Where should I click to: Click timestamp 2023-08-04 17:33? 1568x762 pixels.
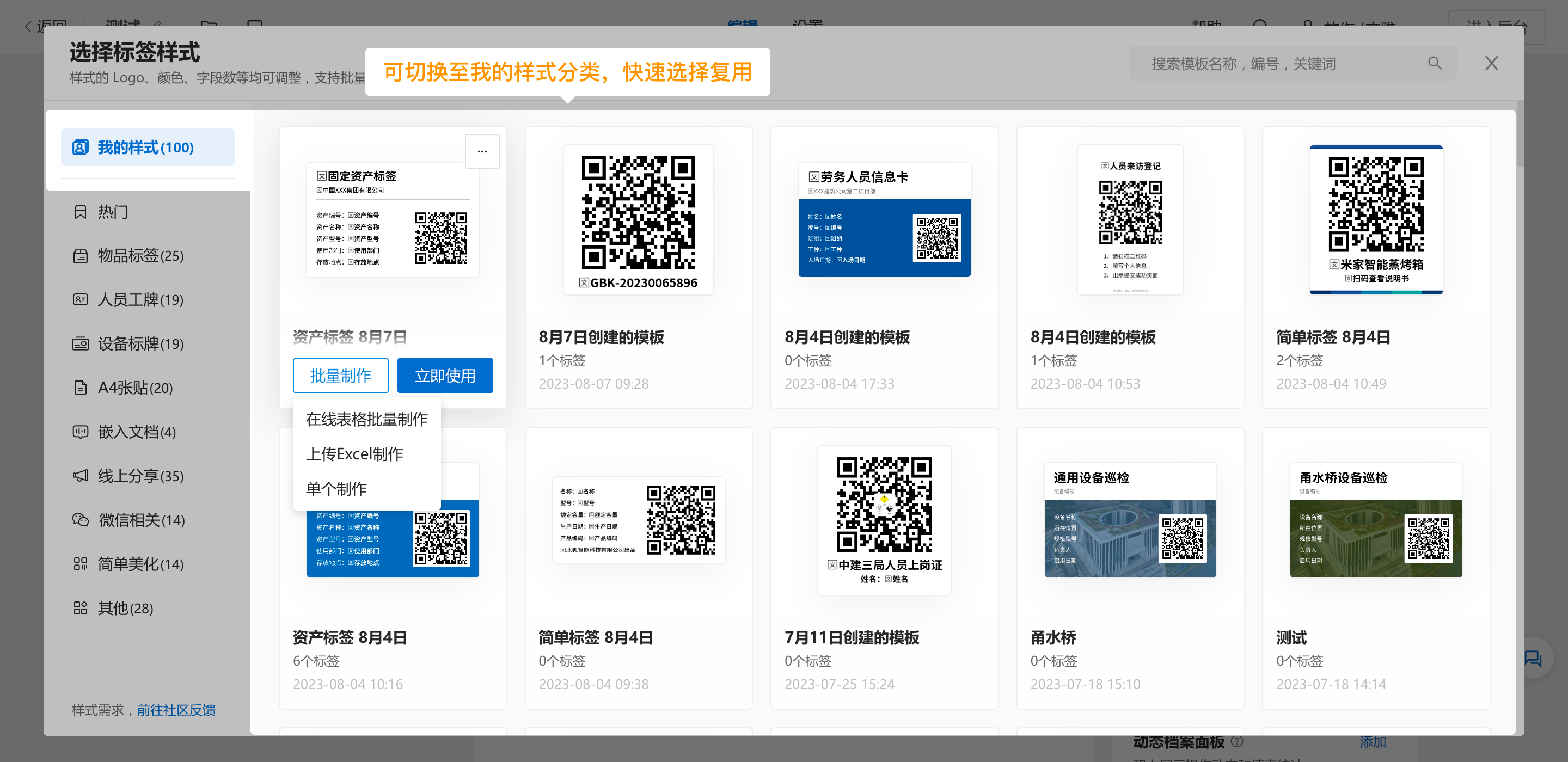coord(840,384)
